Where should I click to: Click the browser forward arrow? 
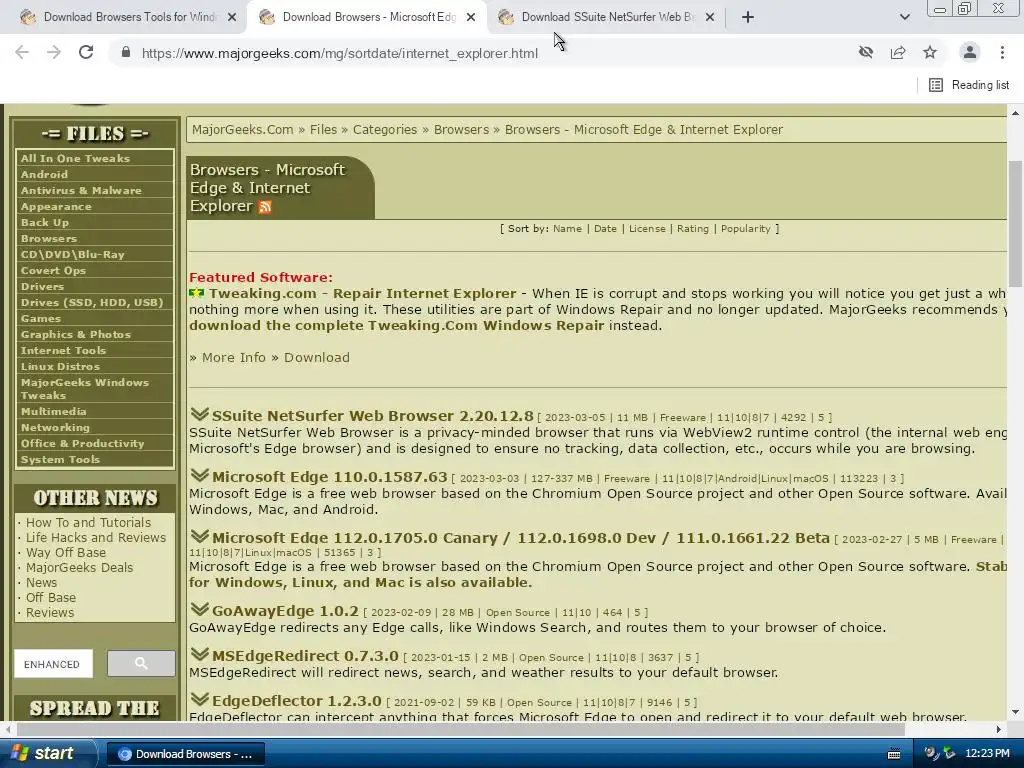(x=54, y=52)
